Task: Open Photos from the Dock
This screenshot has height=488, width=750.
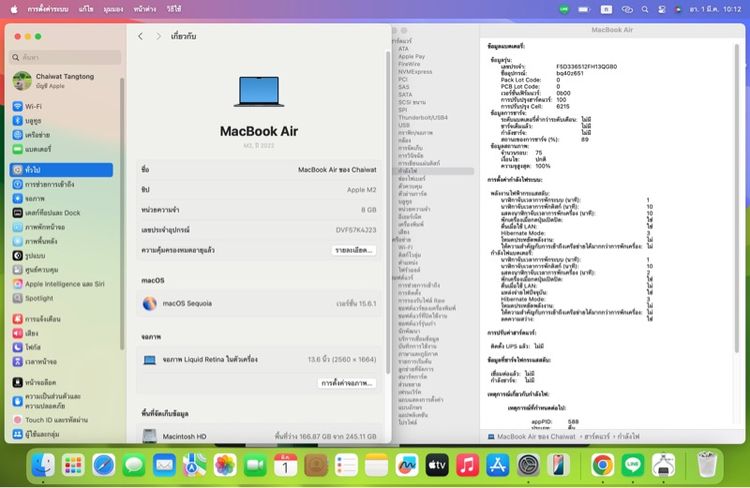Action: click(x=225, y=465)
